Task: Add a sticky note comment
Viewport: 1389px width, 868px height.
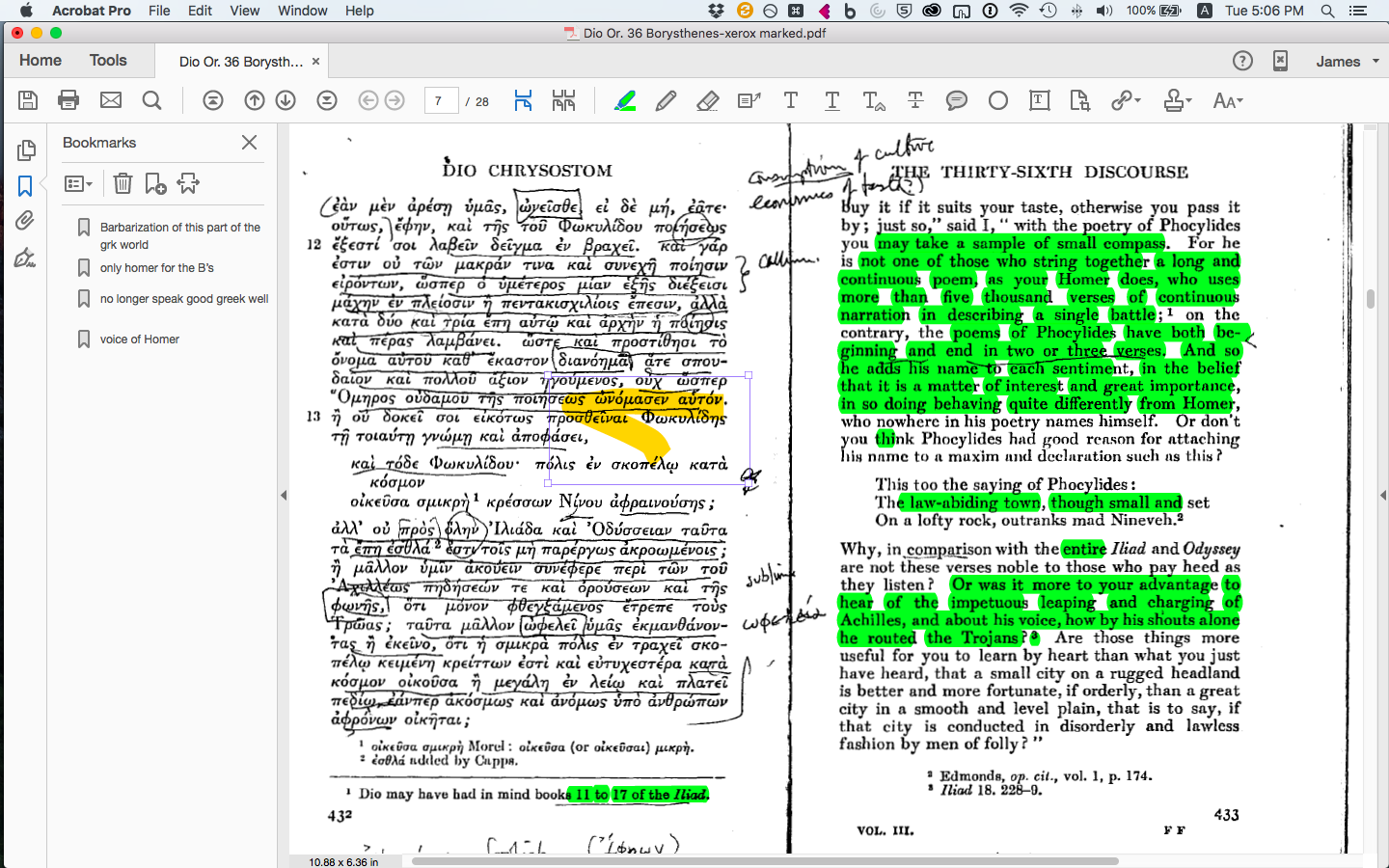Action: [x=956, y=100]
